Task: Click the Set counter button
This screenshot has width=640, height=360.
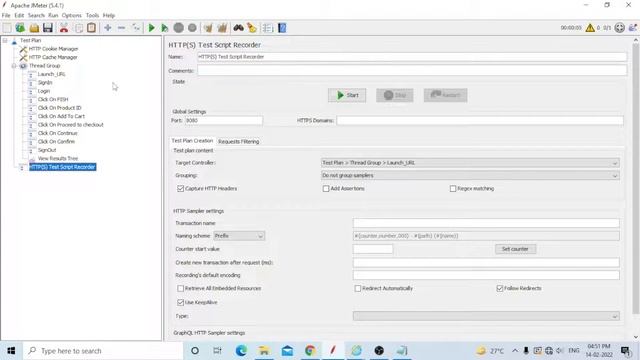Action: 515,249
